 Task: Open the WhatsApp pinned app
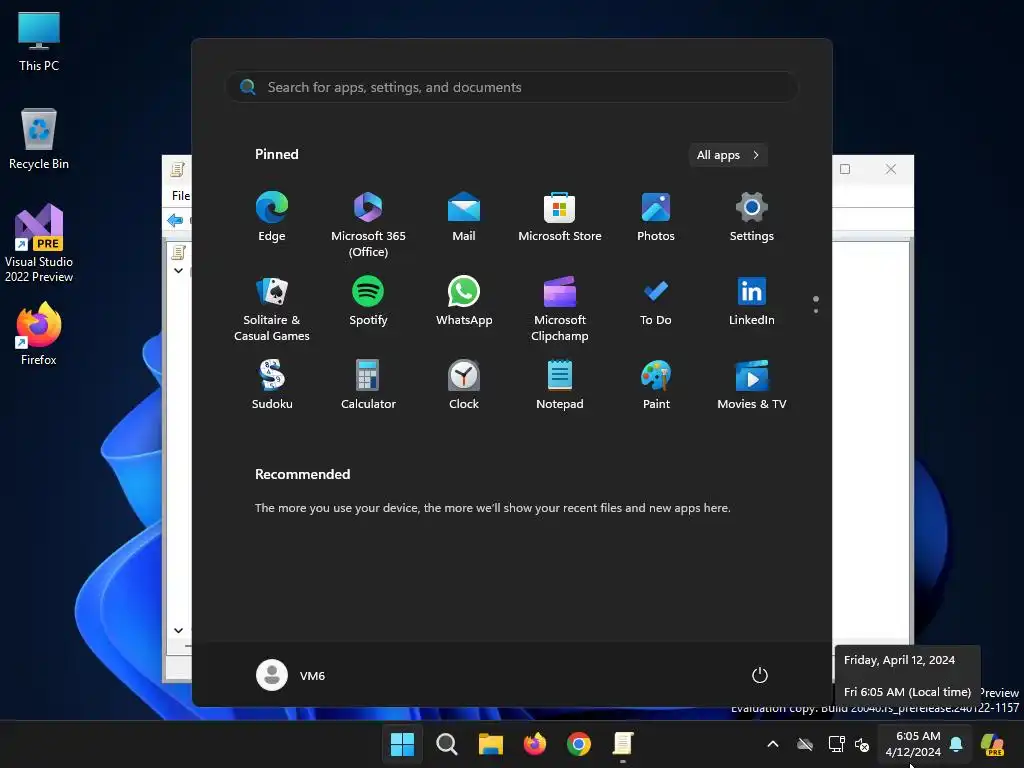coord(464,300)
